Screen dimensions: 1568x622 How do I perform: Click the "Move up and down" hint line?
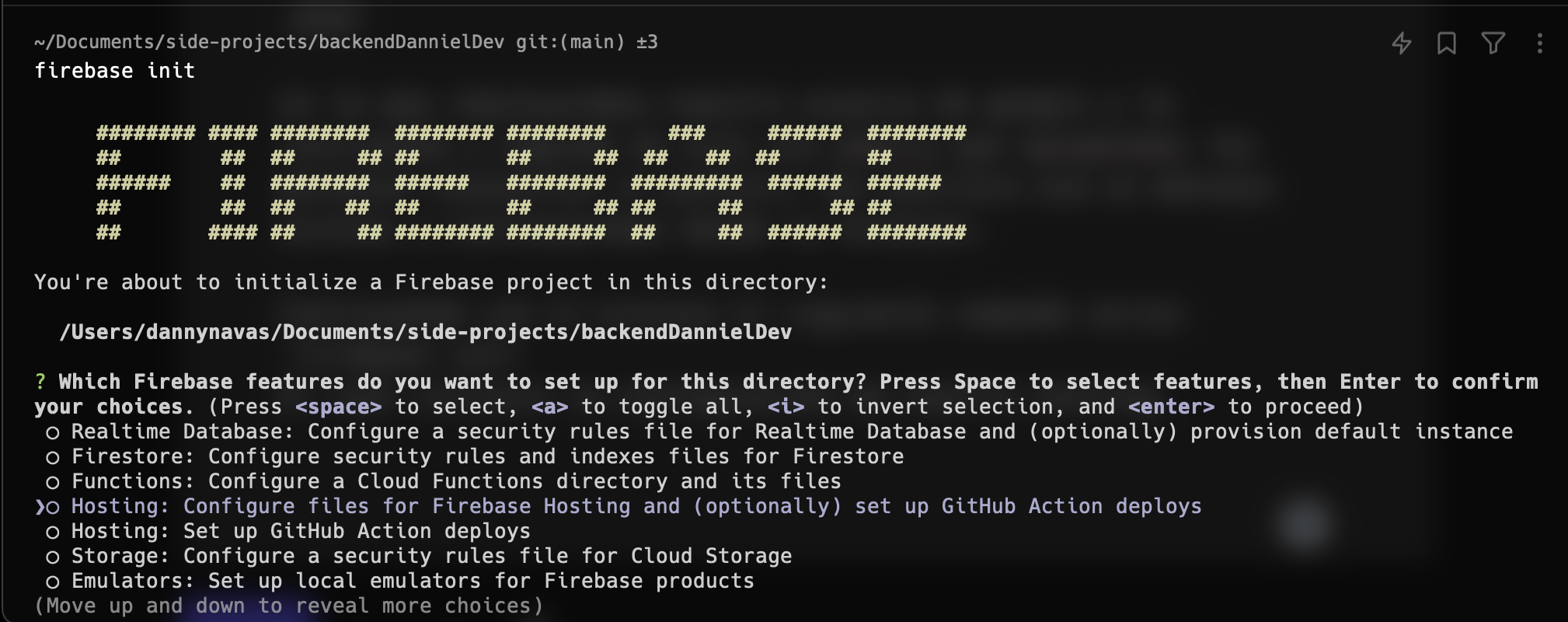[x=288, y=606]
